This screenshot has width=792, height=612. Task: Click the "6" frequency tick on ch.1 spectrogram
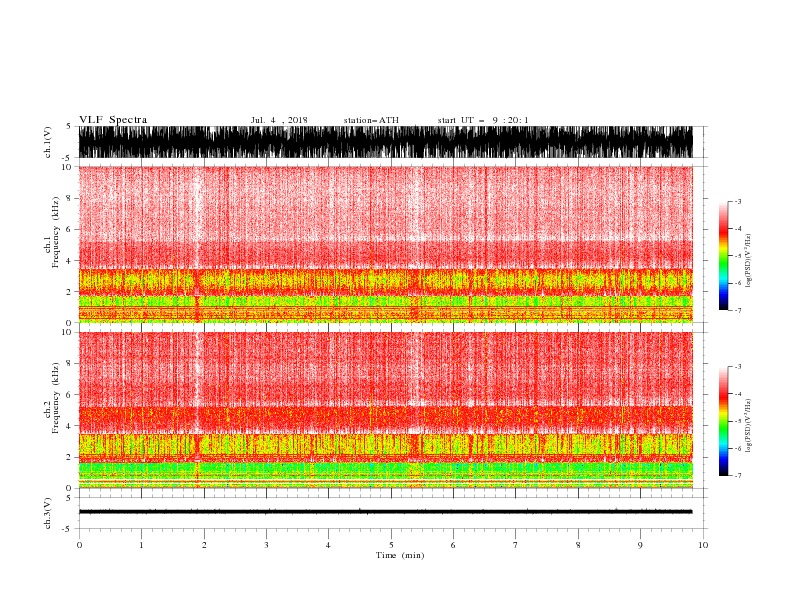point(70,230)
